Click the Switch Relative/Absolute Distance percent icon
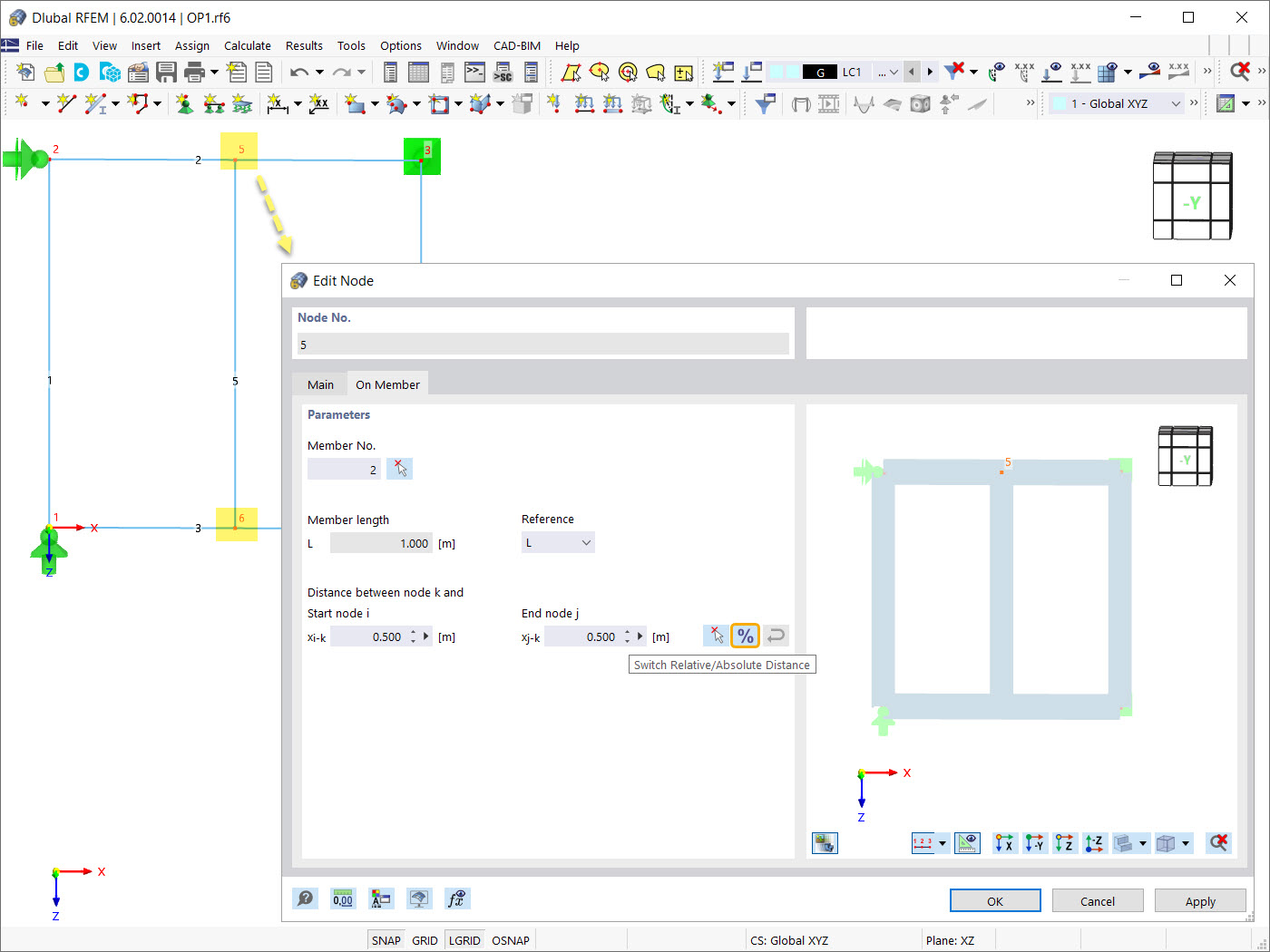Viewport: 1270px width, 952px height. (x=745, y=636)
